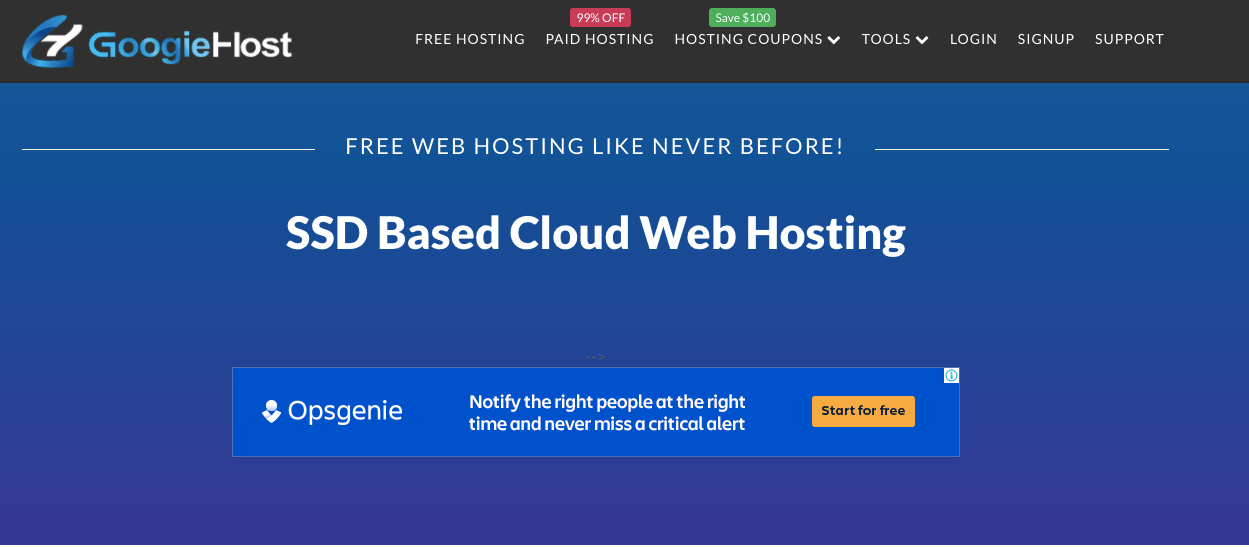
Task: Click the Opsgenie wordmark text in banner
Action: (x=345, y=411)
